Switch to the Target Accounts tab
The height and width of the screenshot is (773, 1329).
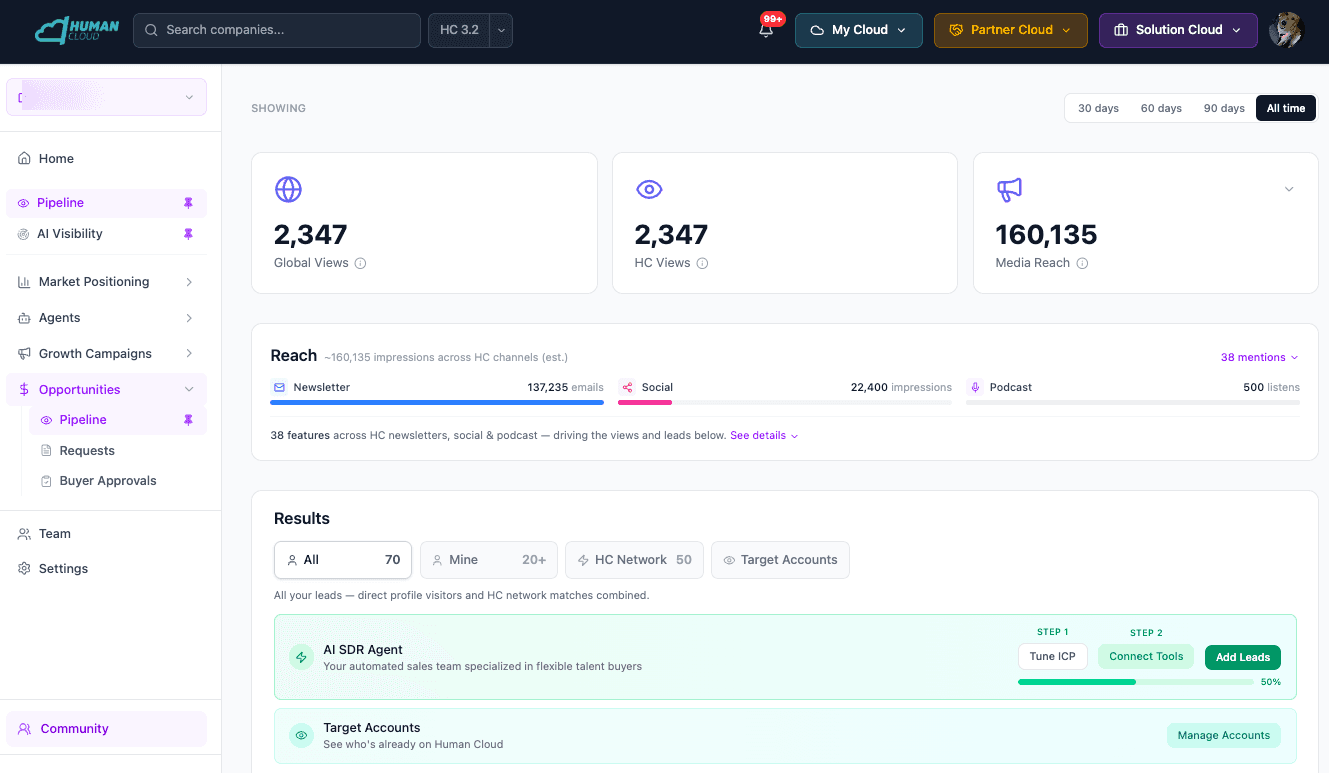(x=780, y=560)
